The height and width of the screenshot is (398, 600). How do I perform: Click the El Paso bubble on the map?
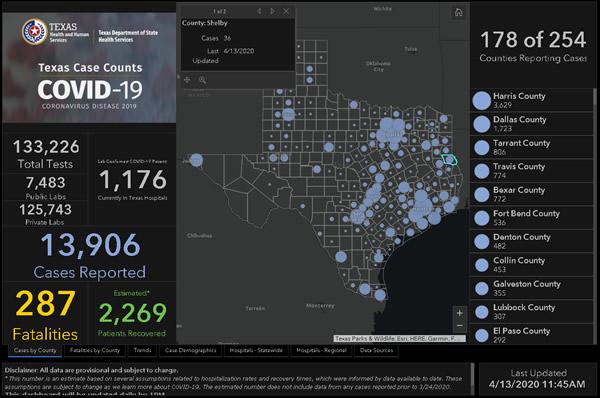196,160
